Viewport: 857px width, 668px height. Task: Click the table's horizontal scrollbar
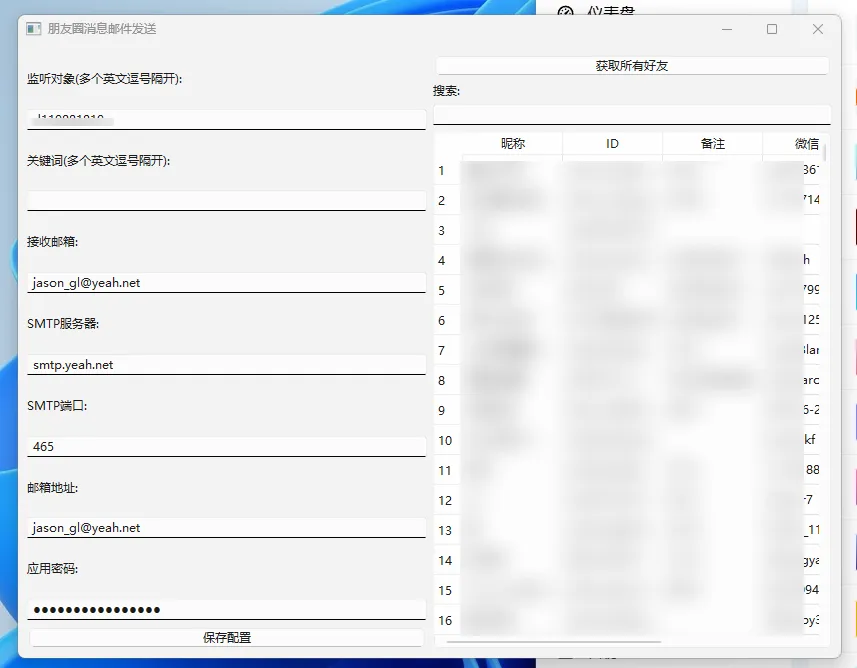point(553,641)
